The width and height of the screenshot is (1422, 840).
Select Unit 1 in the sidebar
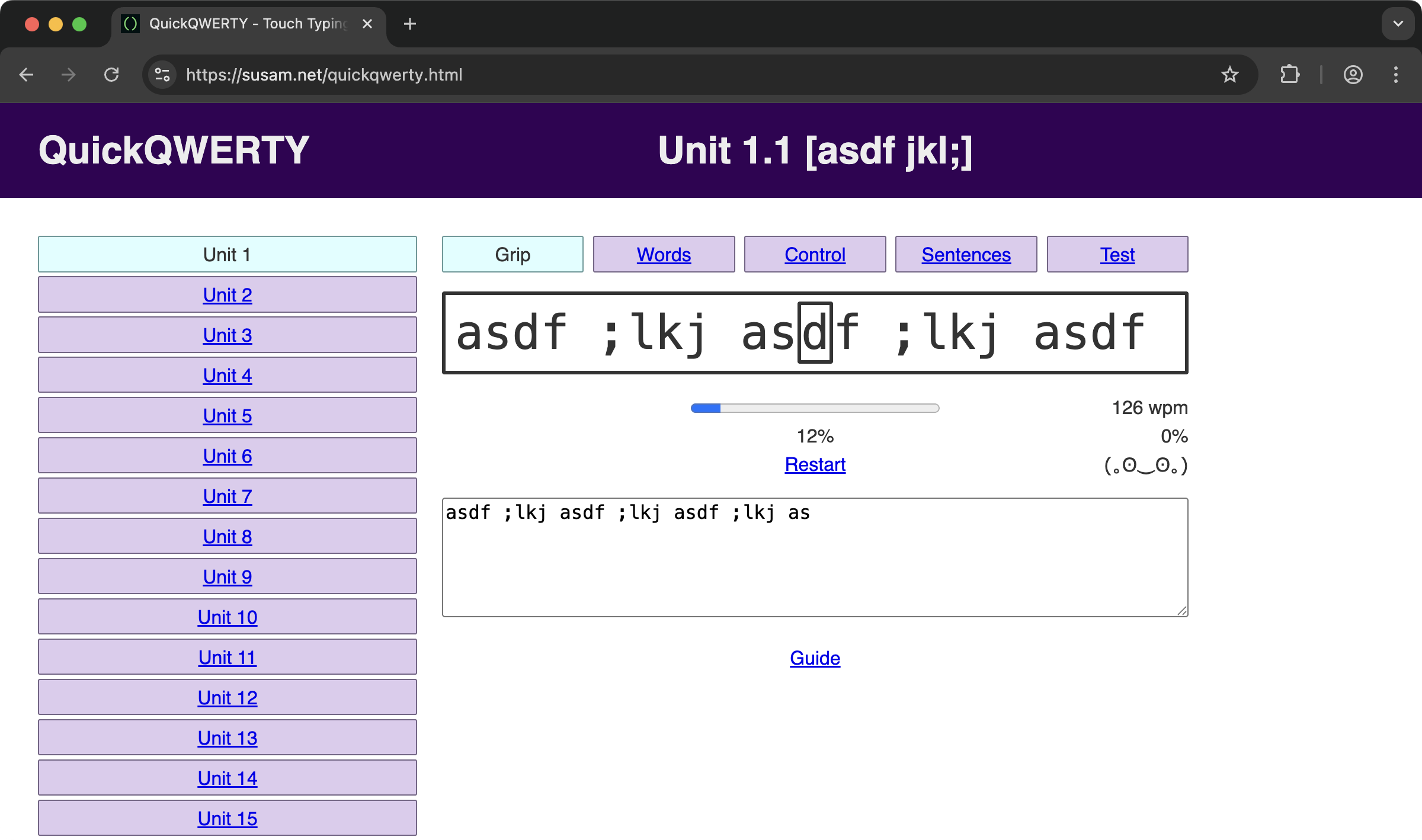228,255
